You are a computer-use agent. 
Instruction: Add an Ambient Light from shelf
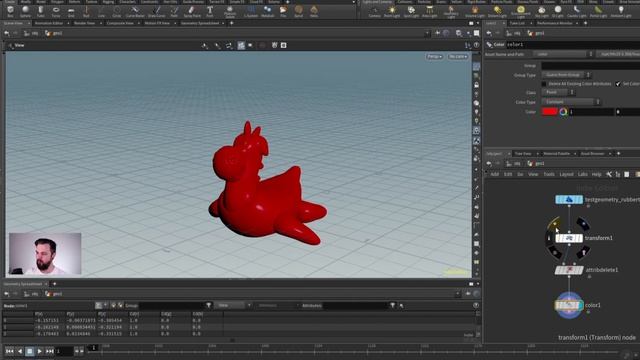point(621,11)
